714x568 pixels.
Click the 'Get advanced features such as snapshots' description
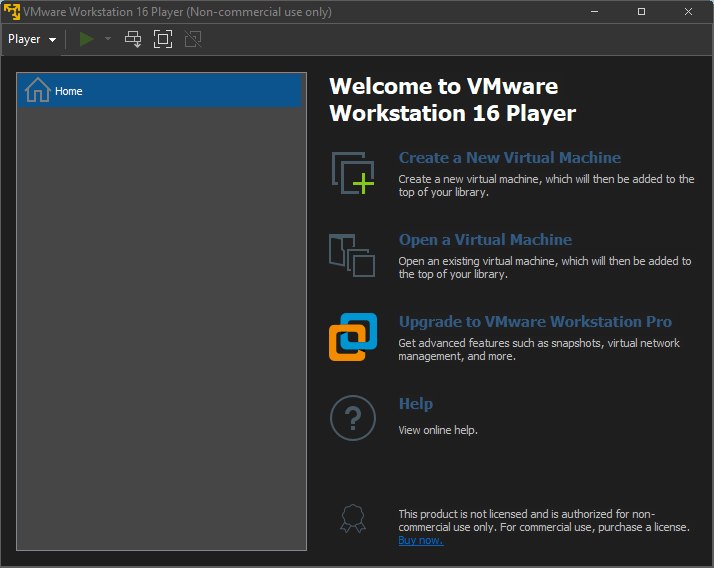pyautogui.click(x=539, y=349)
